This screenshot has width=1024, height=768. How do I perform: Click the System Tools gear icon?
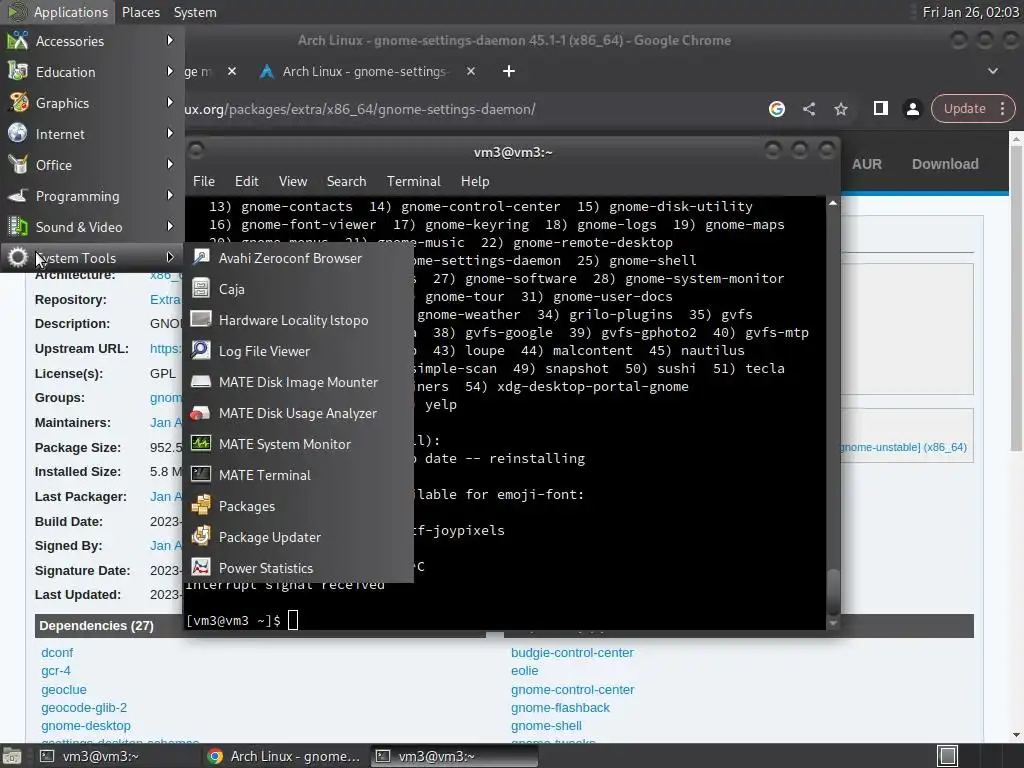click(18, 257)
